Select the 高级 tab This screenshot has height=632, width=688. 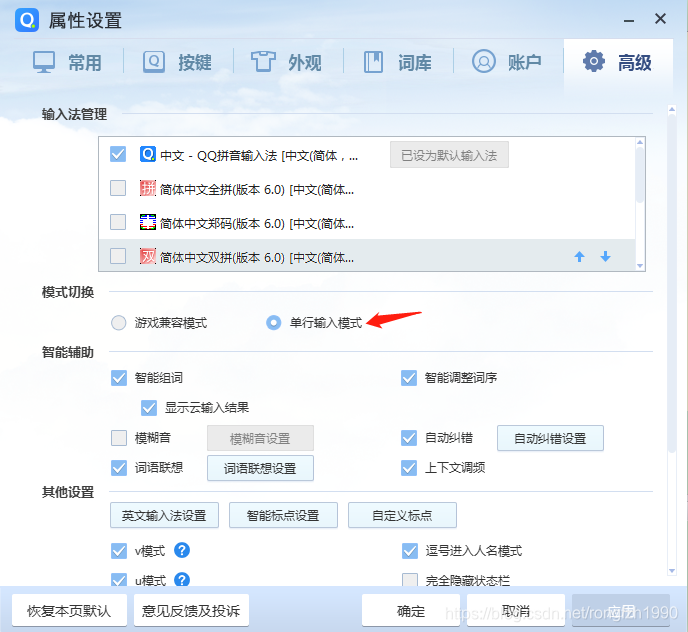[618, 62]
